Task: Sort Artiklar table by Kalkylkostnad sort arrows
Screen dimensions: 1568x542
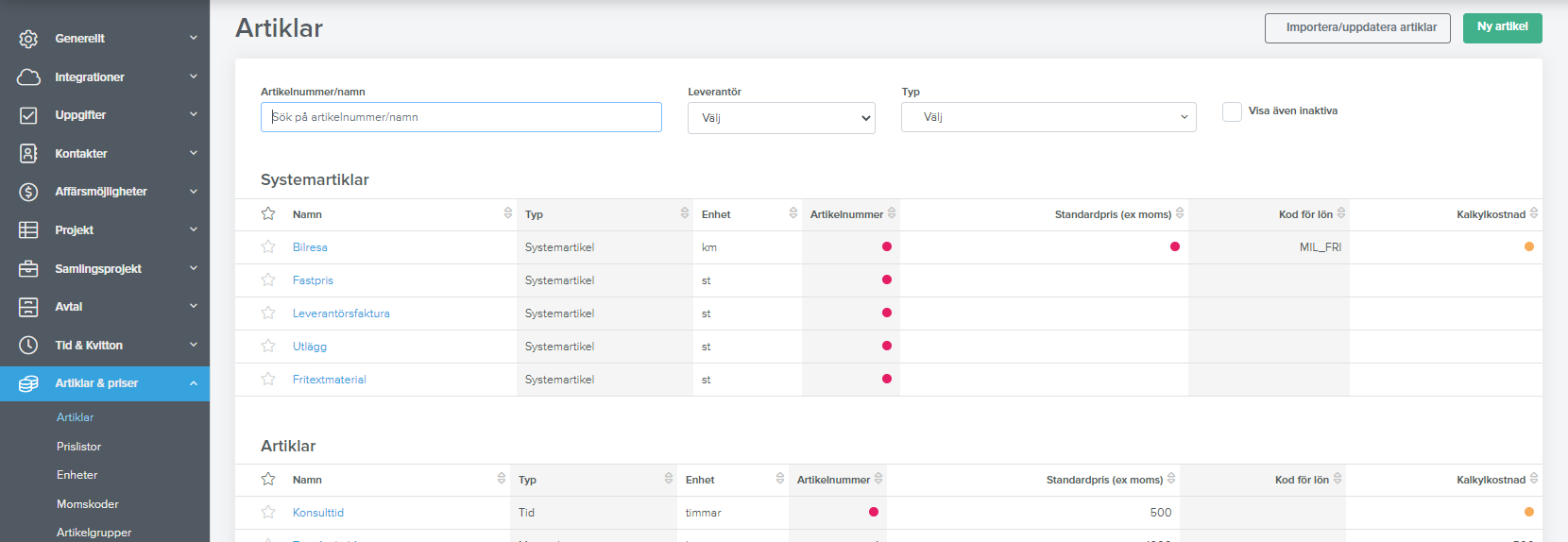Action: [x=1534, y=479]
